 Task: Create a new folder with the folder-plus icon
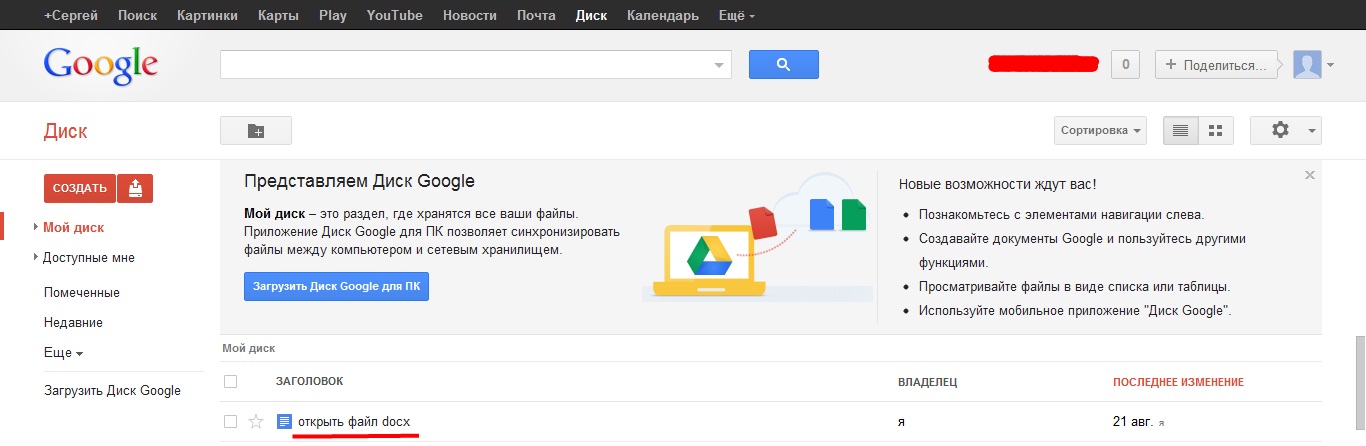256,131
